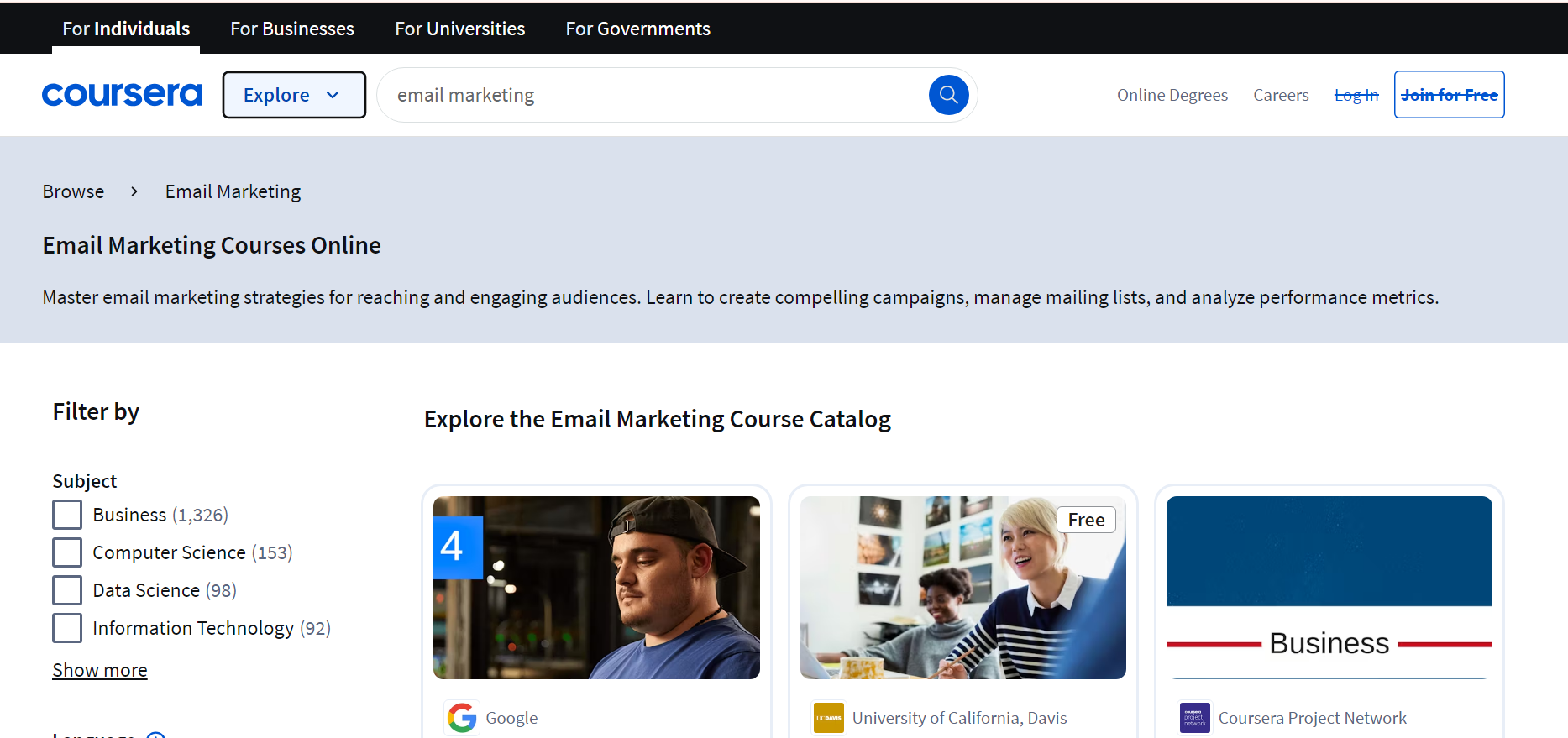Click the Email Marketing Courses Online heading
The width and height of the screenshot is (1568, 738).
click(x=212, y=245)
